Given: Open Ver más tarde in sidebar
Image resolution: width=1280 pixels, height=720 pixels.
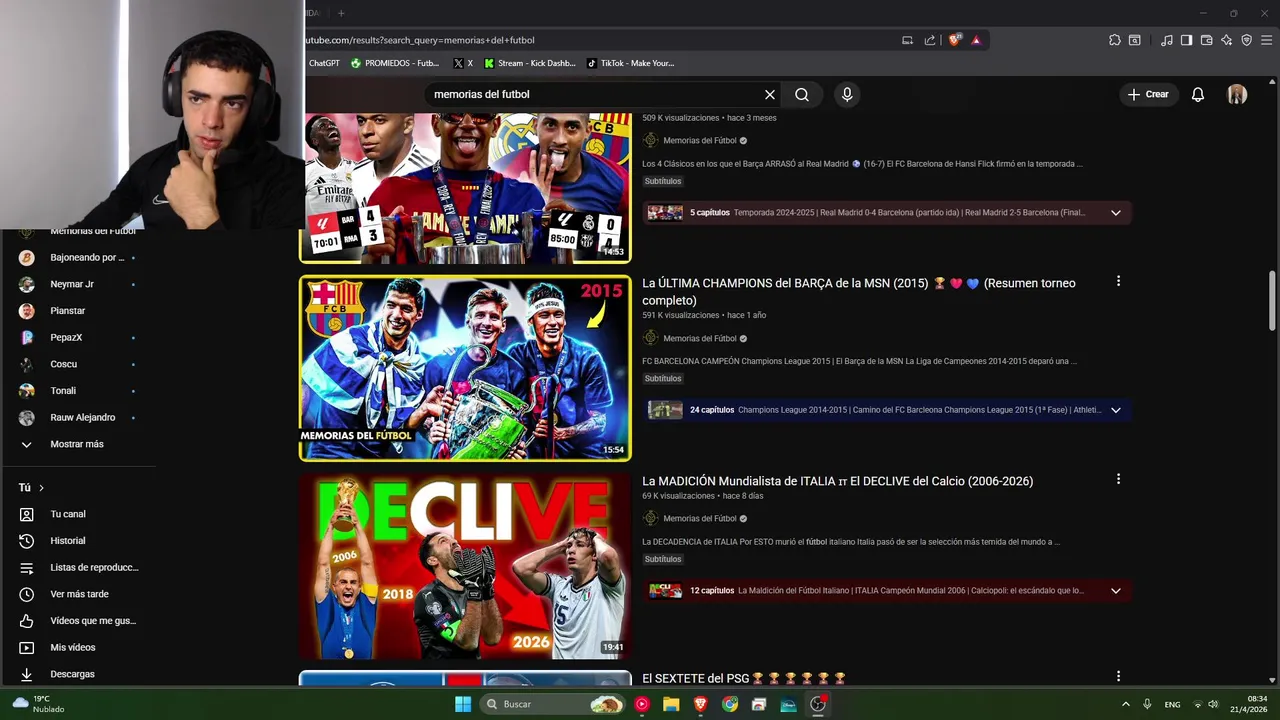Looking at the screenshot, I should [80, 594].
